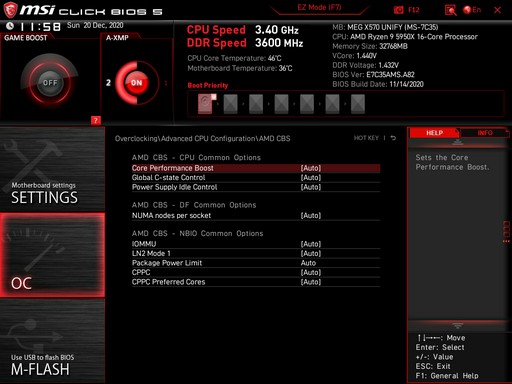Select the sixth boot priority device slot
The height and width of the screenshot is (384, 512).
coord(332,104)
